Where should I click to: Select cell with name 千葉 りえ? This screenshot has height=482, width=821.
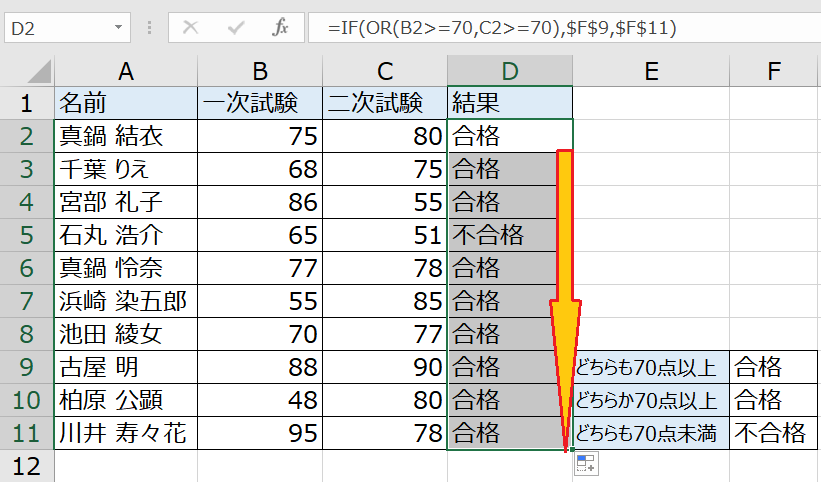pyautogui.click(x=126, y=169)
